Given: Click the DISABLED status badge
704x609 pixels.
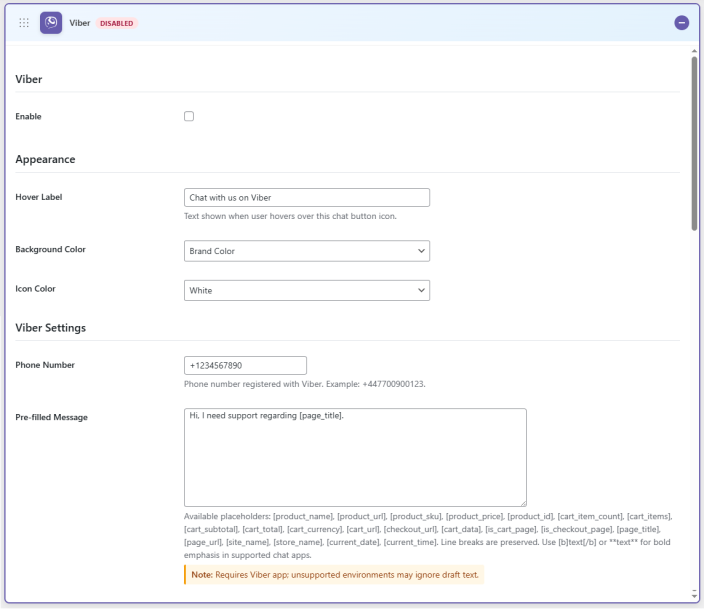Looking at the screenshot, I should coord(117,23).
